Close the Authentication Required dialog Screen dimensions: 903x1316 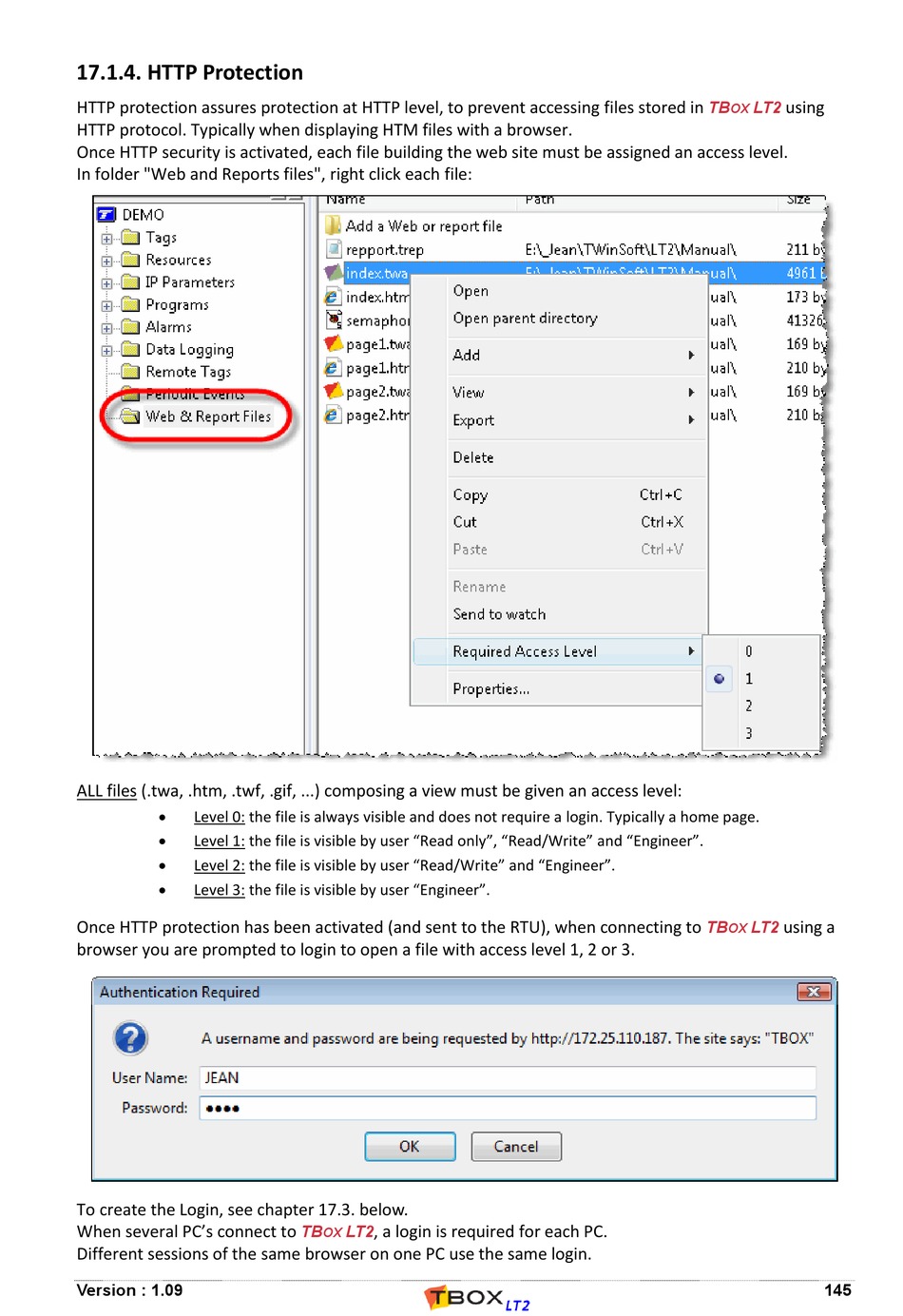[814, 992]
